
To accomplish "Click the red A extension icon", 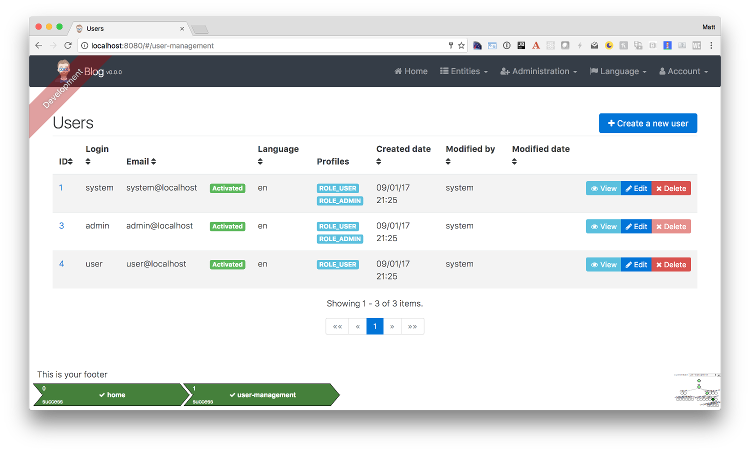I will tap(536, 45).
